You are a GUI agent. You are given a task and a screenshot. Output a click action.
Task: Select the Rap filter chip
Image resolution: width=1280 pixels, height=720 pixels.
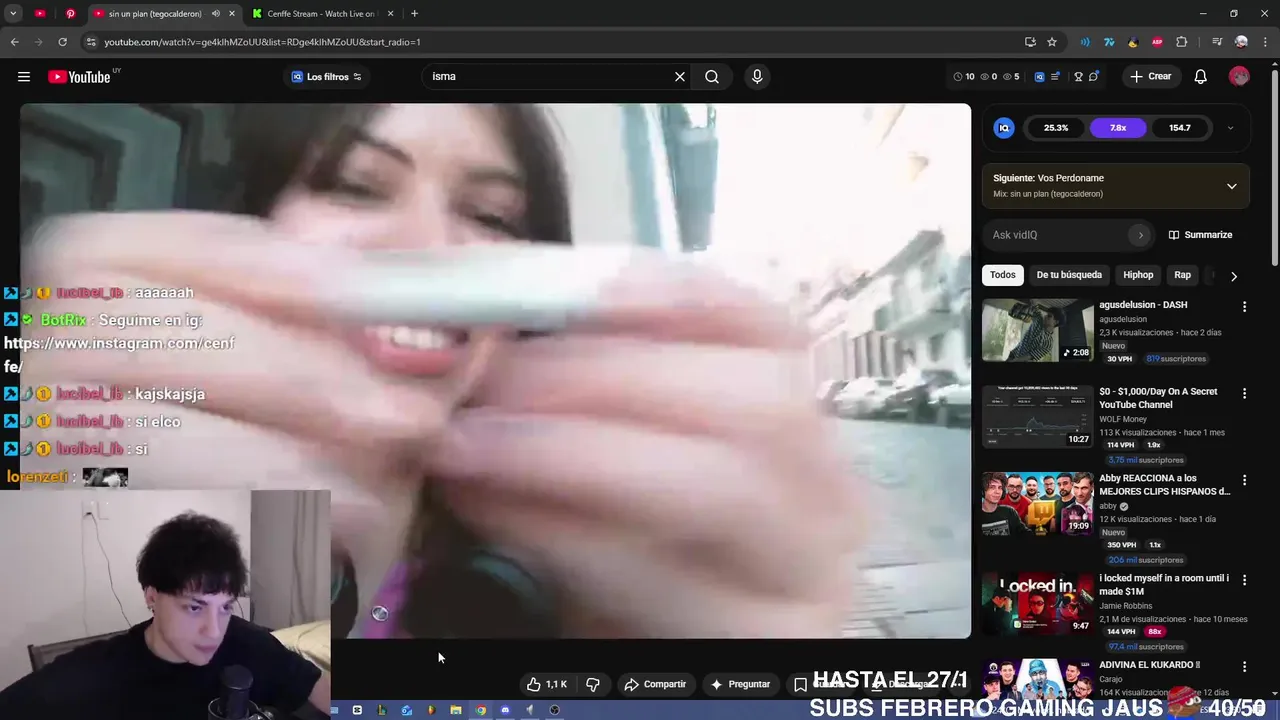point(1183,275)
